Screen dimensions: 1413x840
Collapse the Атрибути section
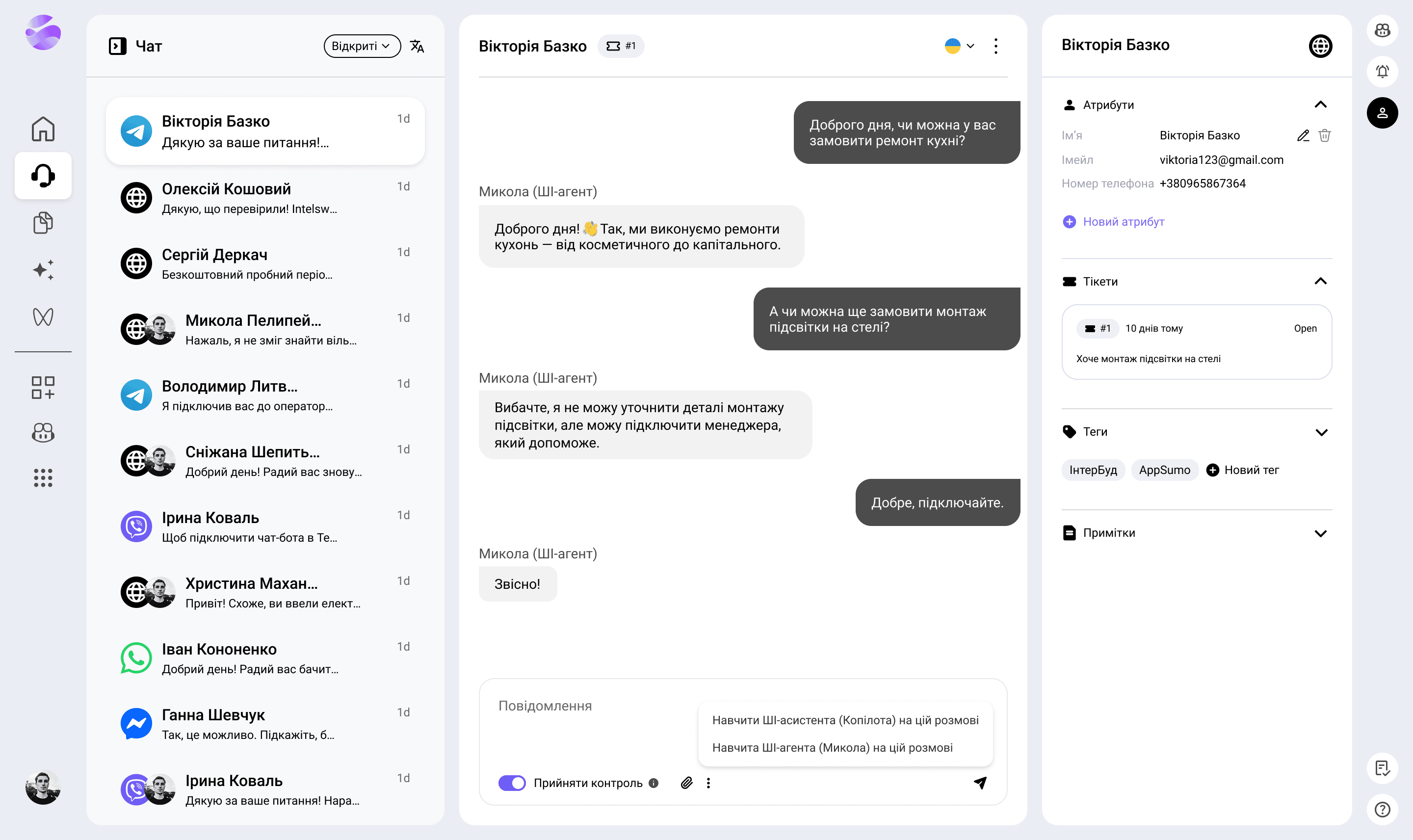click(1320, 105)
